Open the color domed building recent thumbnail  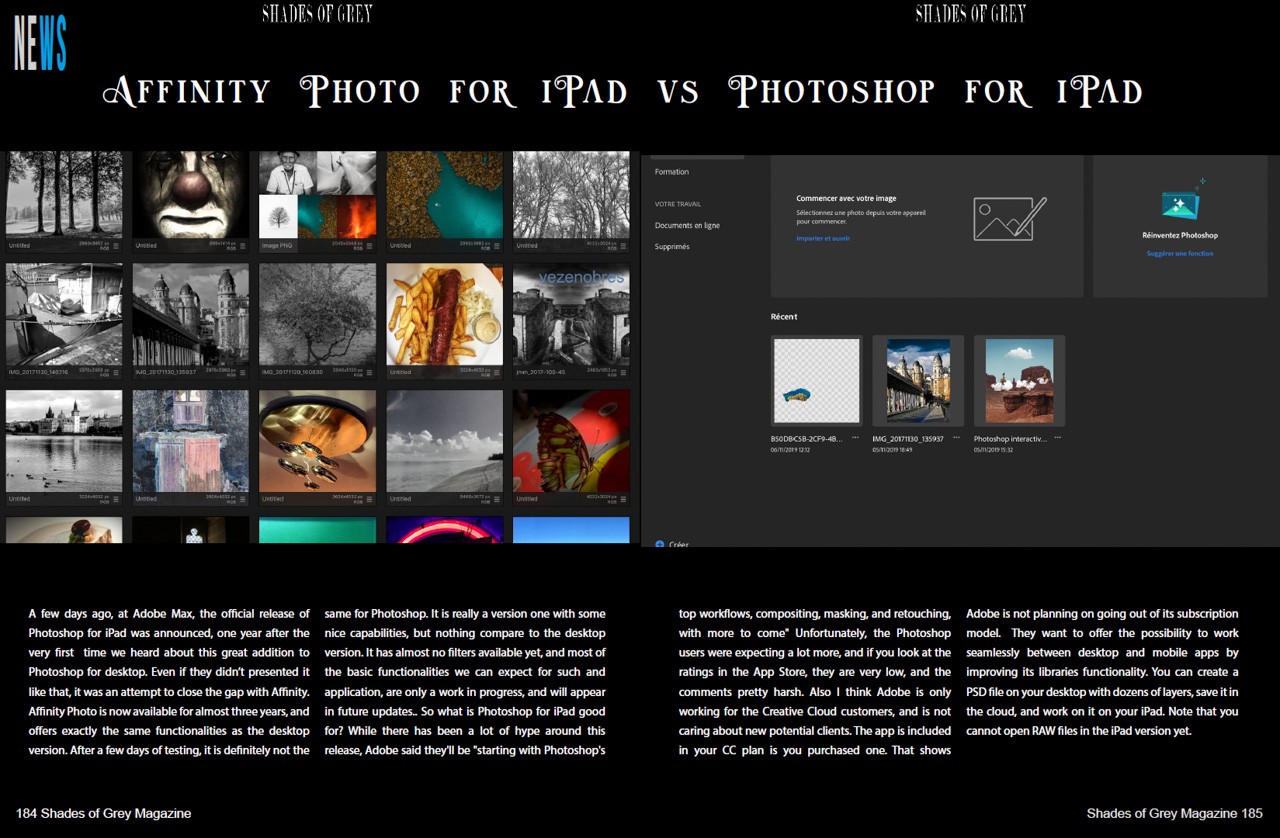(918, 381)
